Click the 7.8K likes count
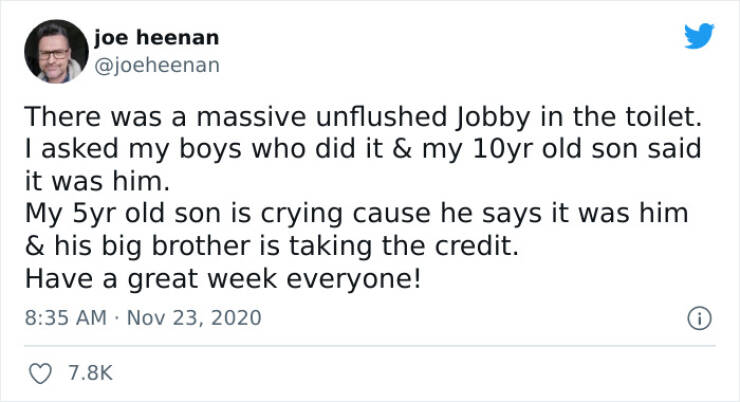The height and width of the screenshot is (402, 740). 90,373
